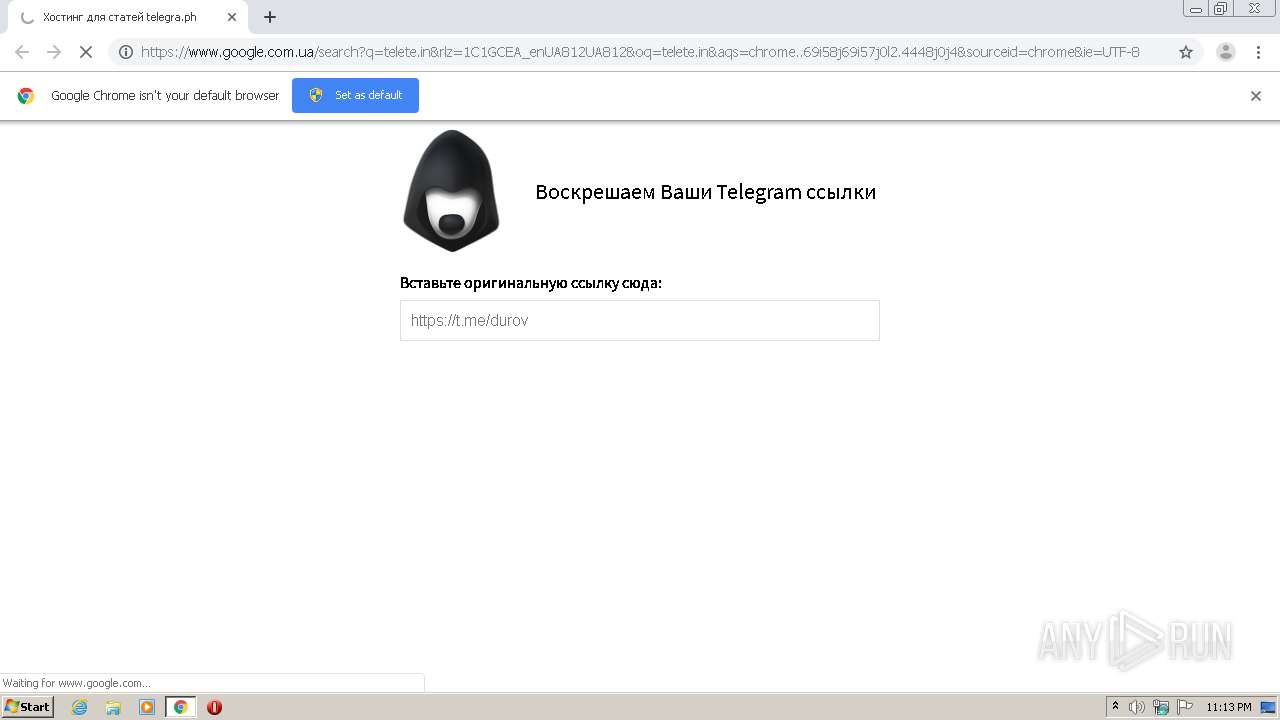
Task: View site information for the address bar URL
Action: [126, 52]
